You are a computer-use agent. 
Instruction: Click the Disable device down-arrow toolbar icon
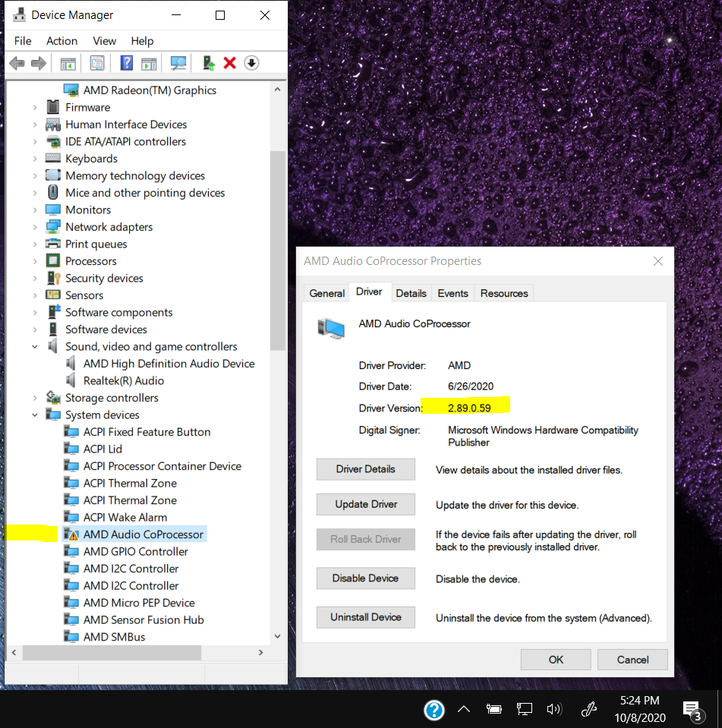tap(252, 63)
